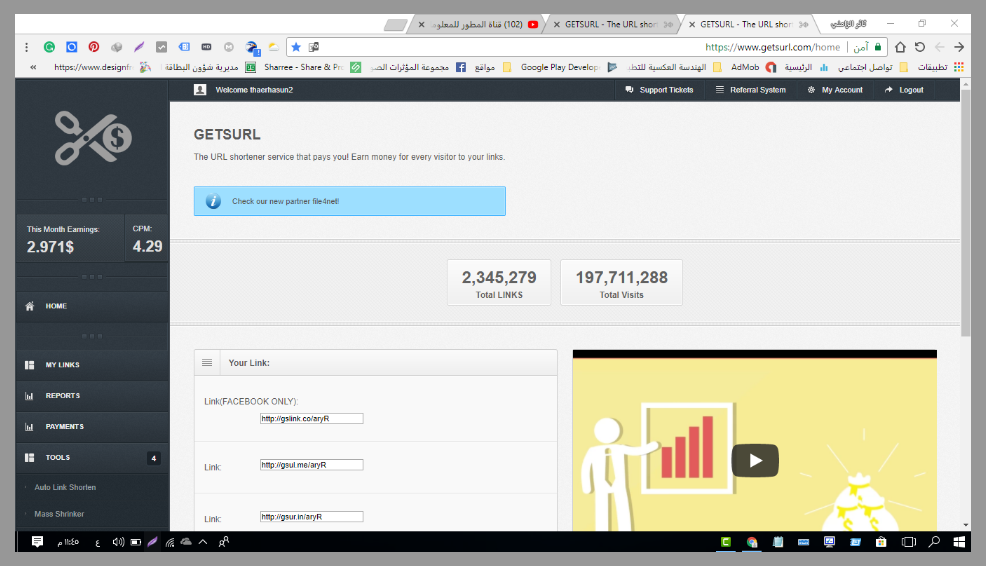The height and width of the screenshot is (566, 986).
Task: Click the green Camtasia taskbar icon
Action: (726, 542)
